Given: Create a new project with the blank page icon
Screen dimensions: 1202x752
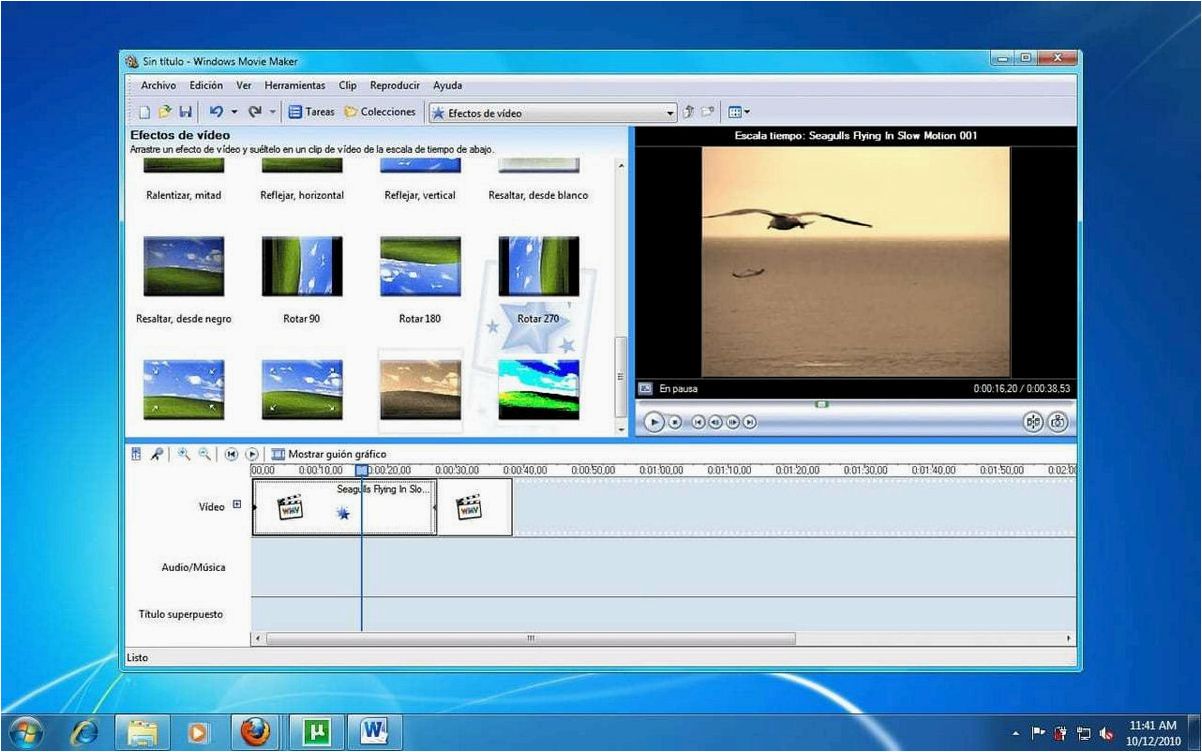Looking at the screenshot, I should 144,113.
